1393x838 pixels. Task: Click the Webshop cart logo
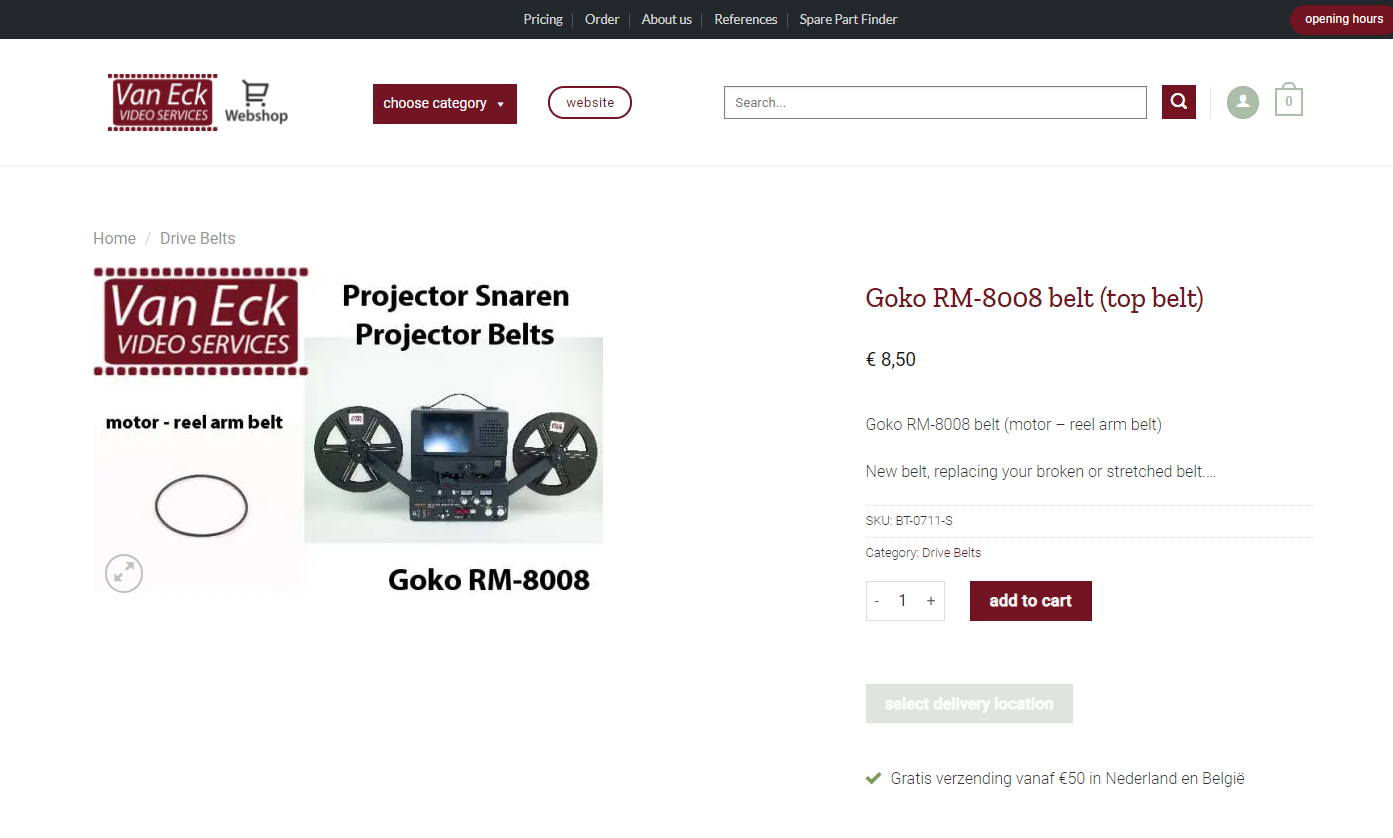(x=256, y=102)
